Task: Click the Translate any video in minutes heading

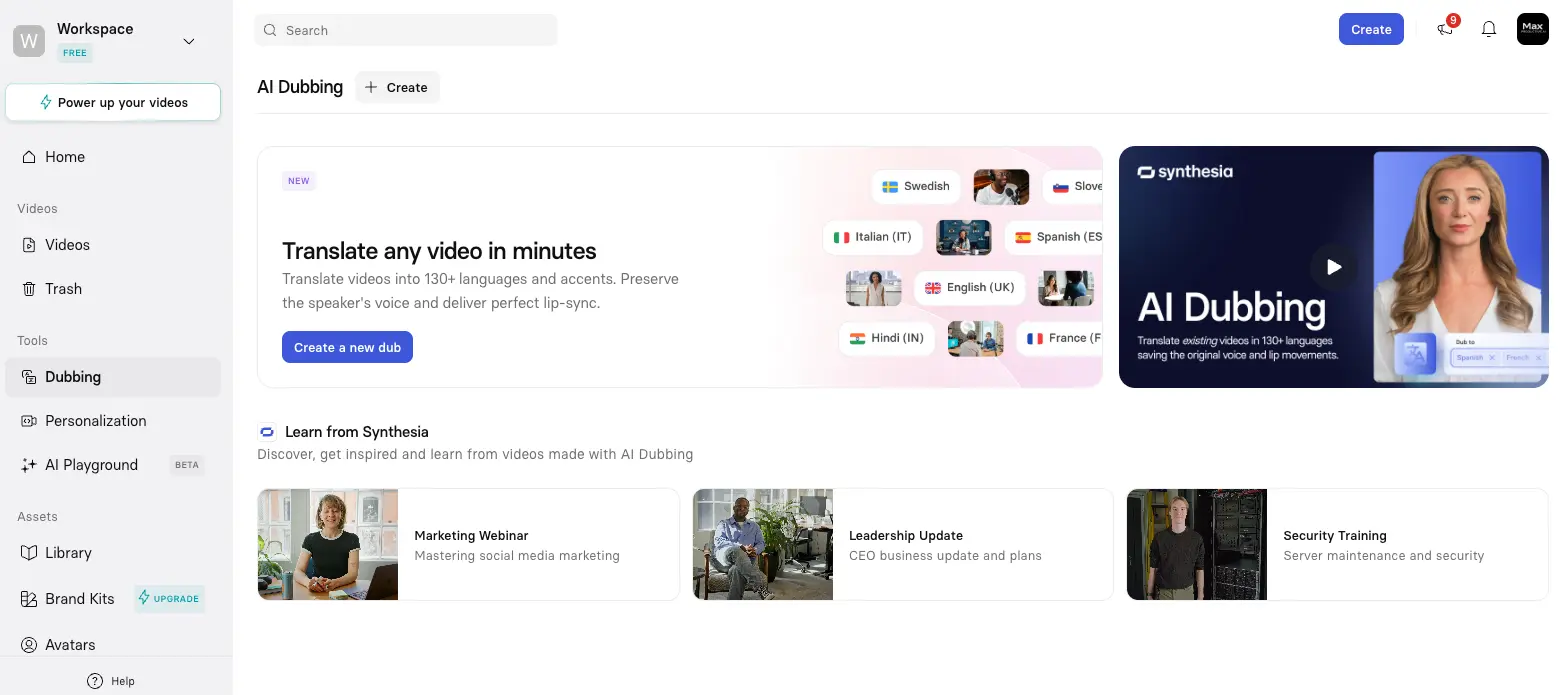Action: [439, 251]
